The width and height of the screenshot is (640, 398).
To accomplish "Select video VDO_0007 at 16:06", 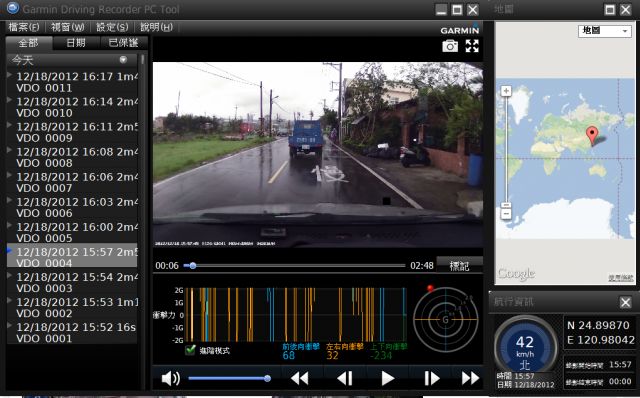I will point(72,182).
